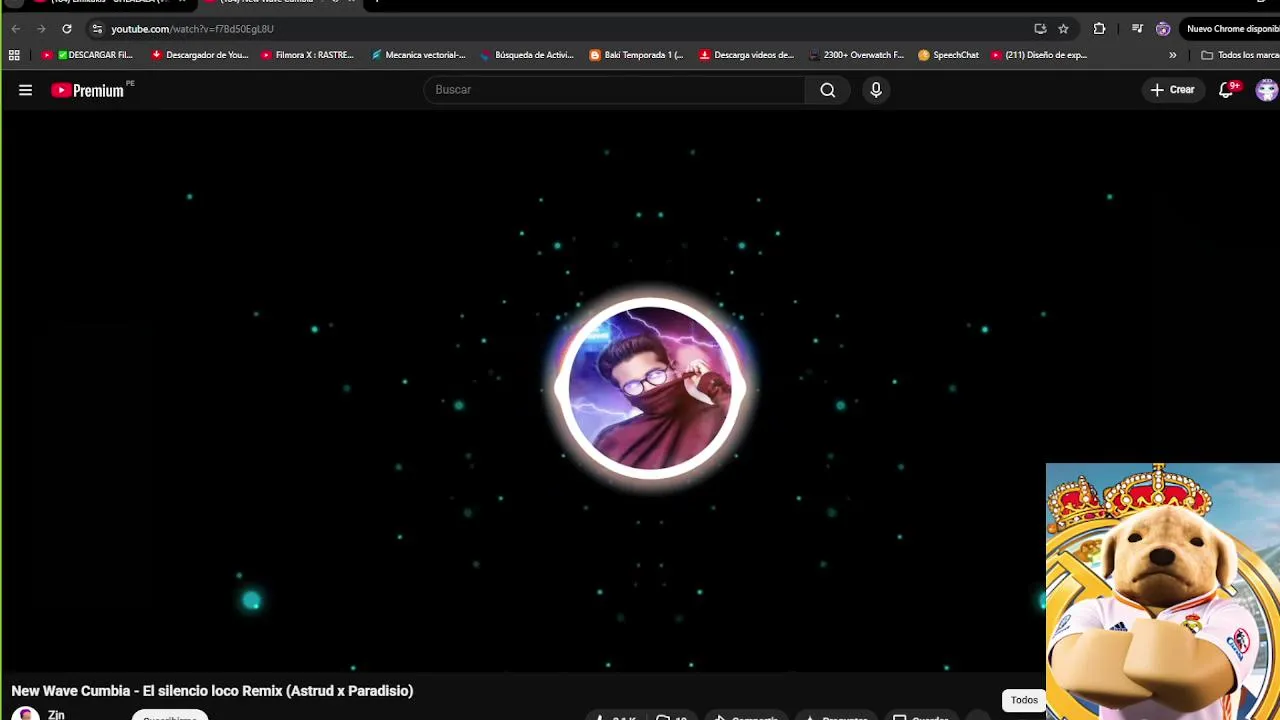Open Búsqueda de Activi... bookmark

[528, 55]
